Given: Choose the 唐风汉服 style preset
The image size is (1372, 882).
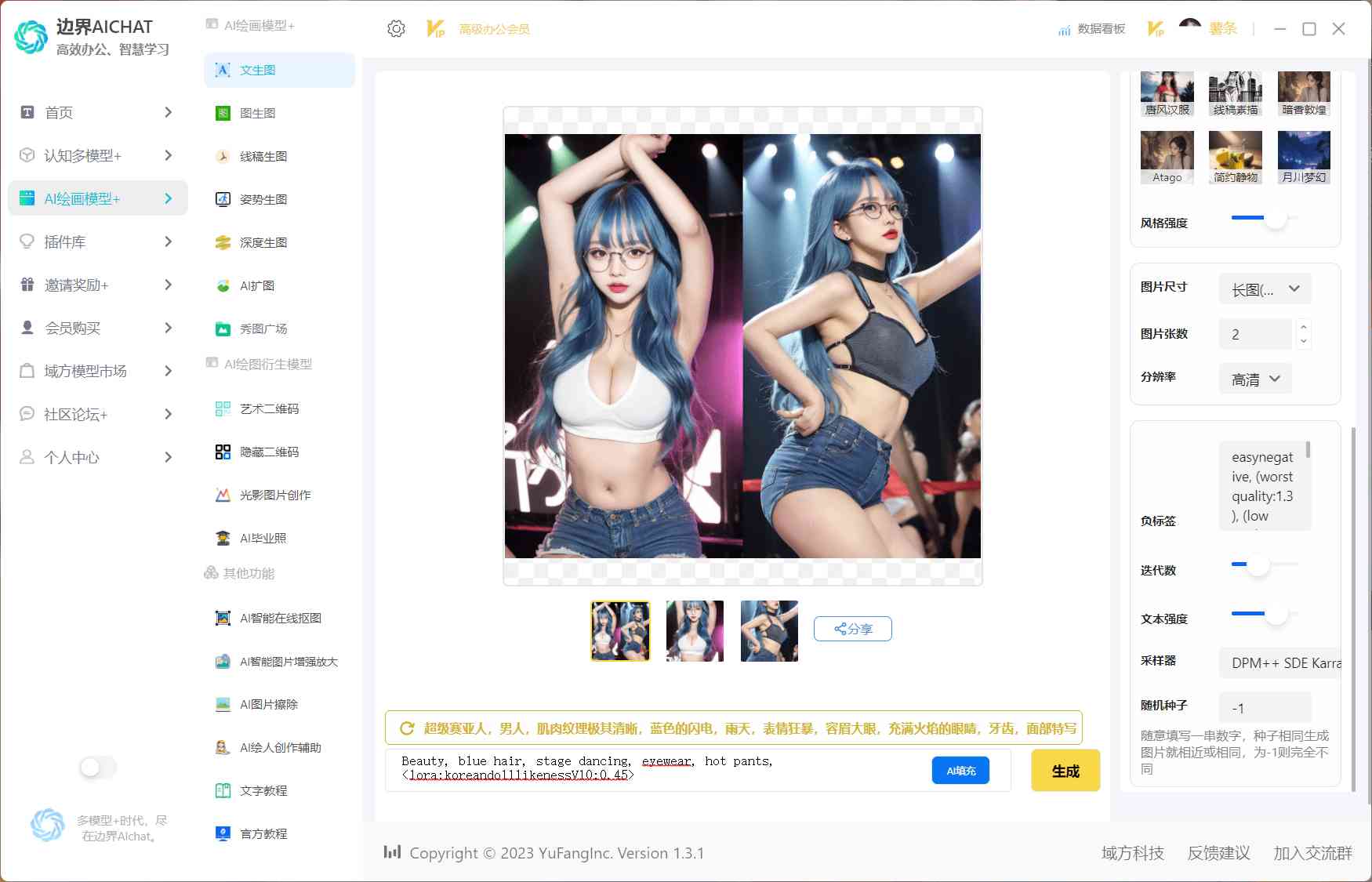Looking at the screenshot, I should tap(1167, 94).
